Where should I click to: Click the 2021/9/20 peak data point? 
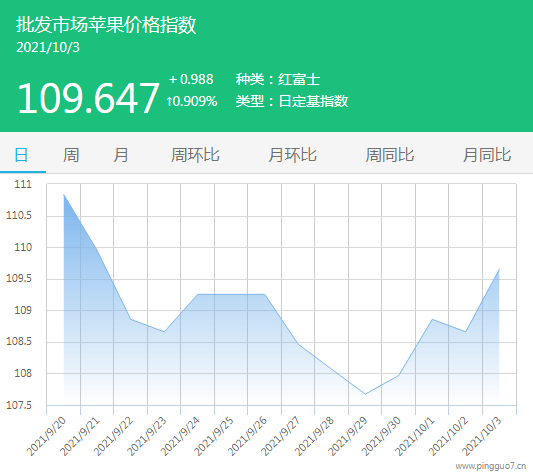point(64,194)
